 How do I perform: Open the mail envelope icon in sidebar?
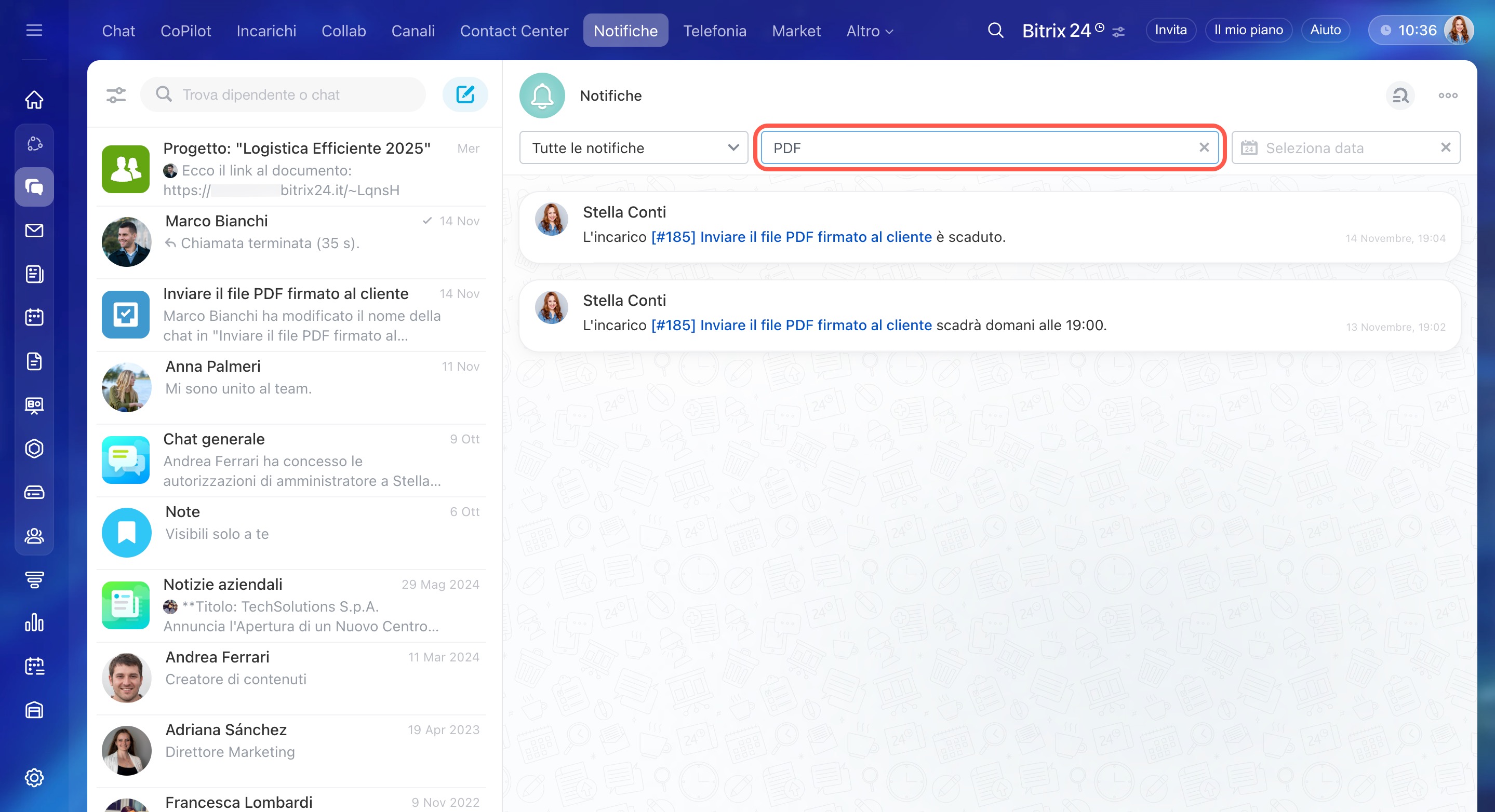[34, 231]
